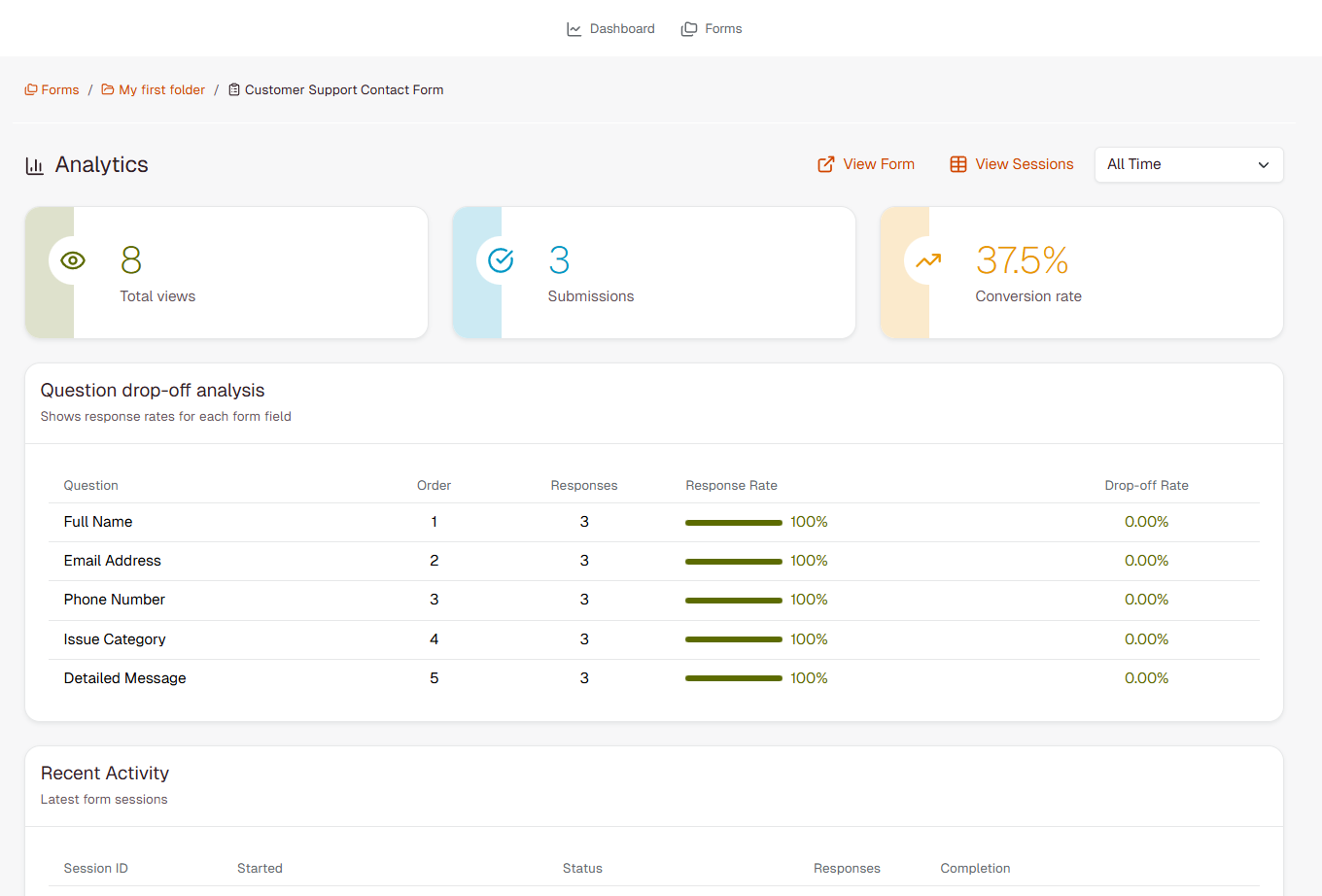Click the grid table icon beside View Sessions
This screenshot has height=896, width=1322.
tap(958, 164)
